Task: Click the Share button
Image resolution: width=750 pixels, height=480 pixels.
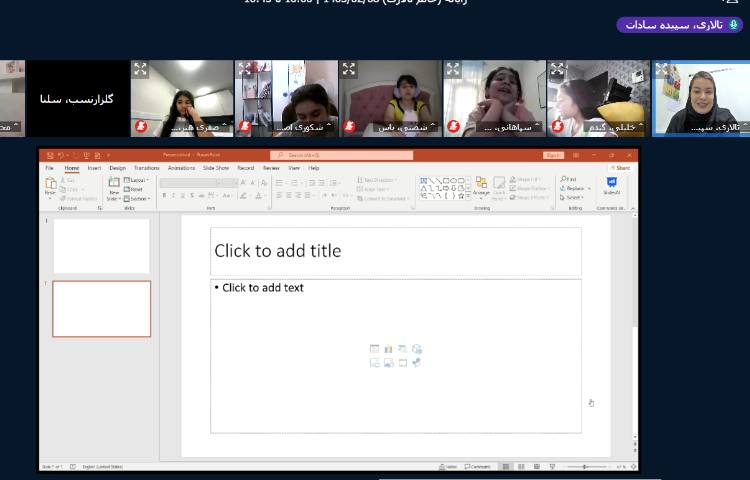Action: click(x=621, y=168)
